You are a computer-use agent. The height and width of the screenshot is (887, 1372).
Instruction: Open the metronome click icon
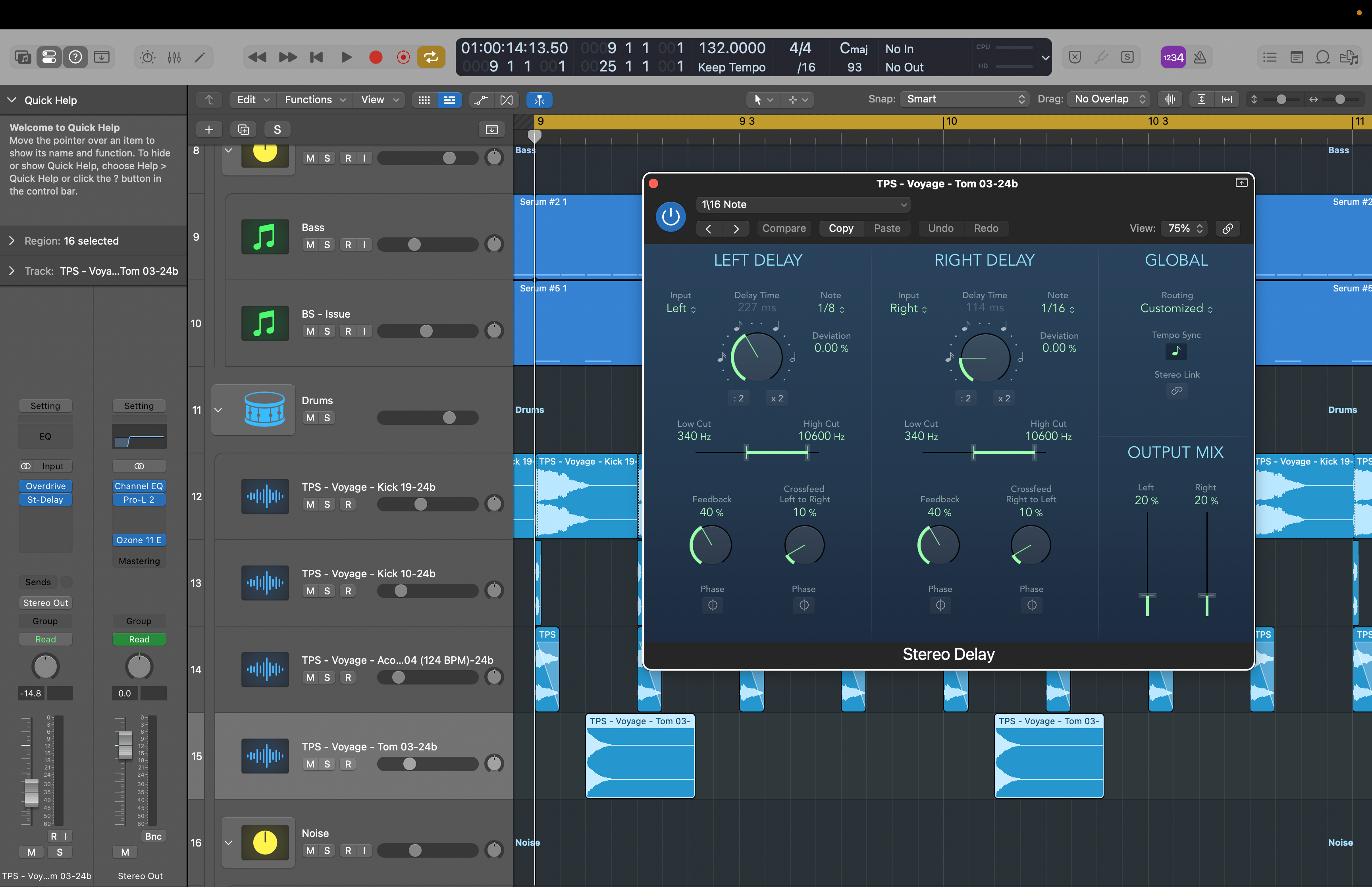click(x=1200, y=57)
